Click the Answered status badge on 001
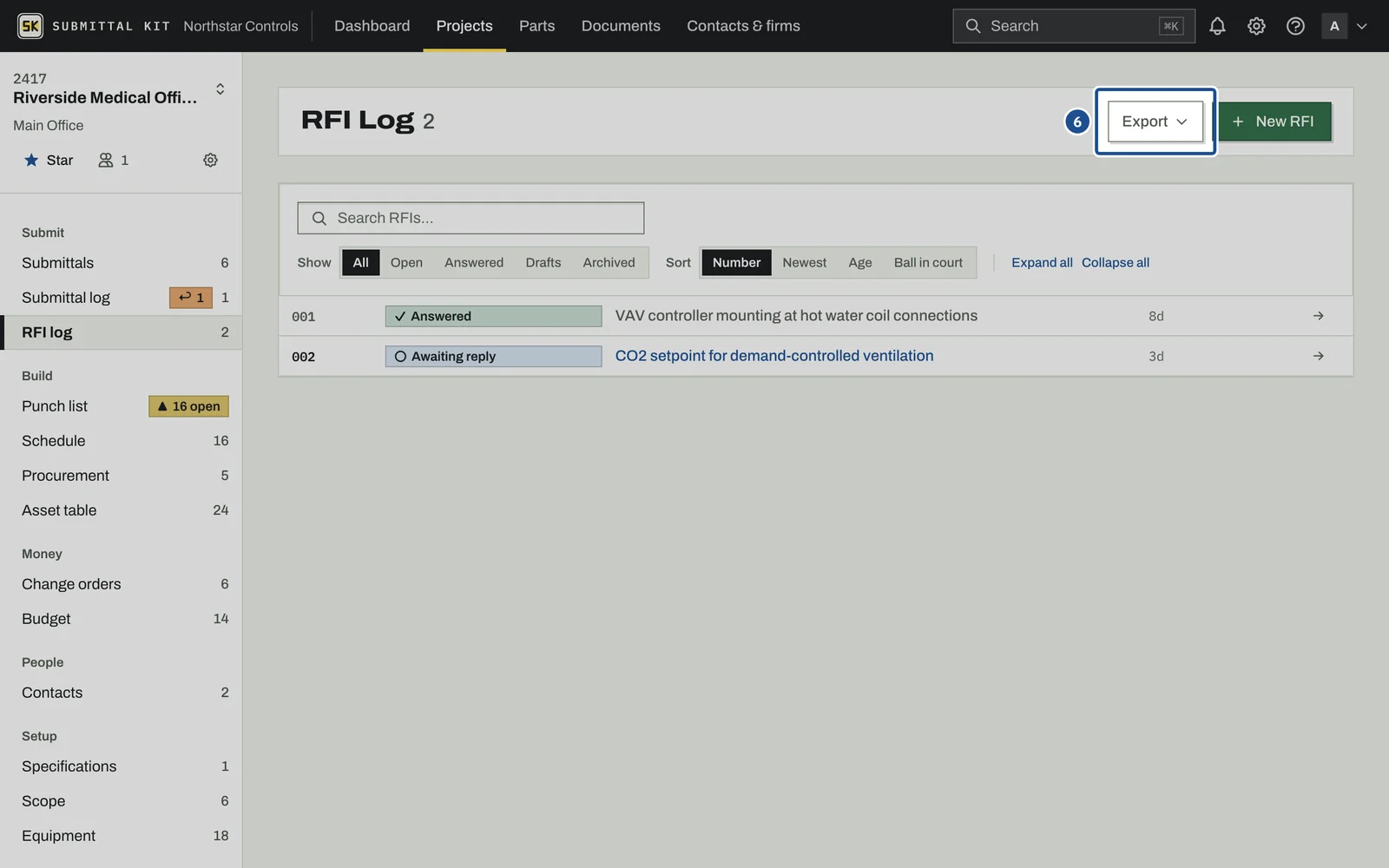The width and height of the screenshot is (1389, 868). tap(493, 316)
